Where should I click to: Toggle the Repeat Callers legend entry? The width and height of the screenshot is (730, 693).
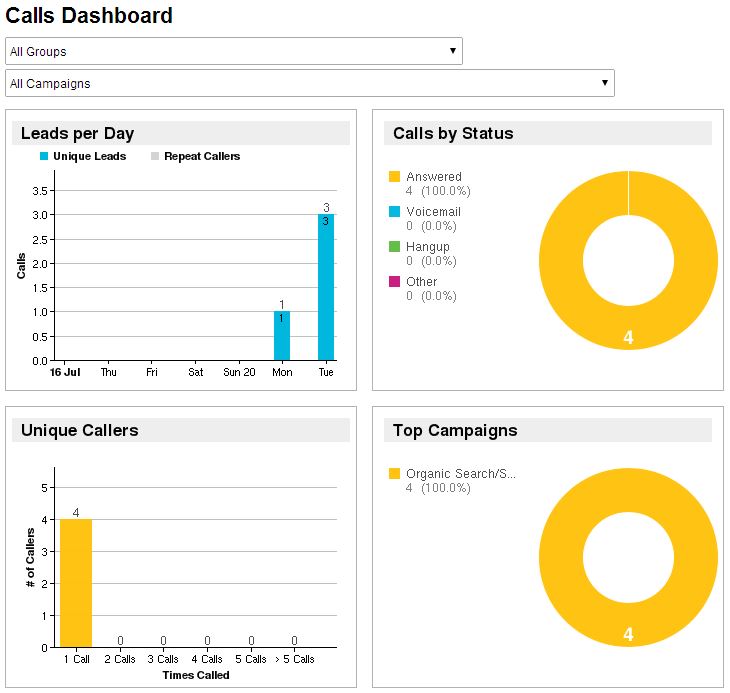tap(196, 156)
